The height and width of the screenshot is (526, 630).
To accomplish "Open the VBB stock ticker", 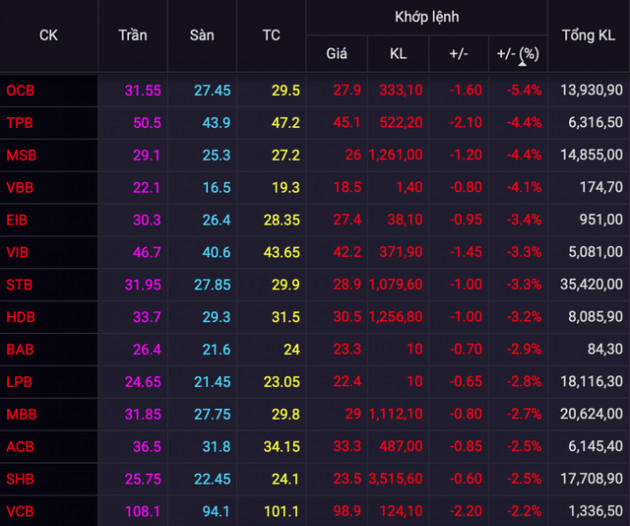I will (x=20, y=188).
